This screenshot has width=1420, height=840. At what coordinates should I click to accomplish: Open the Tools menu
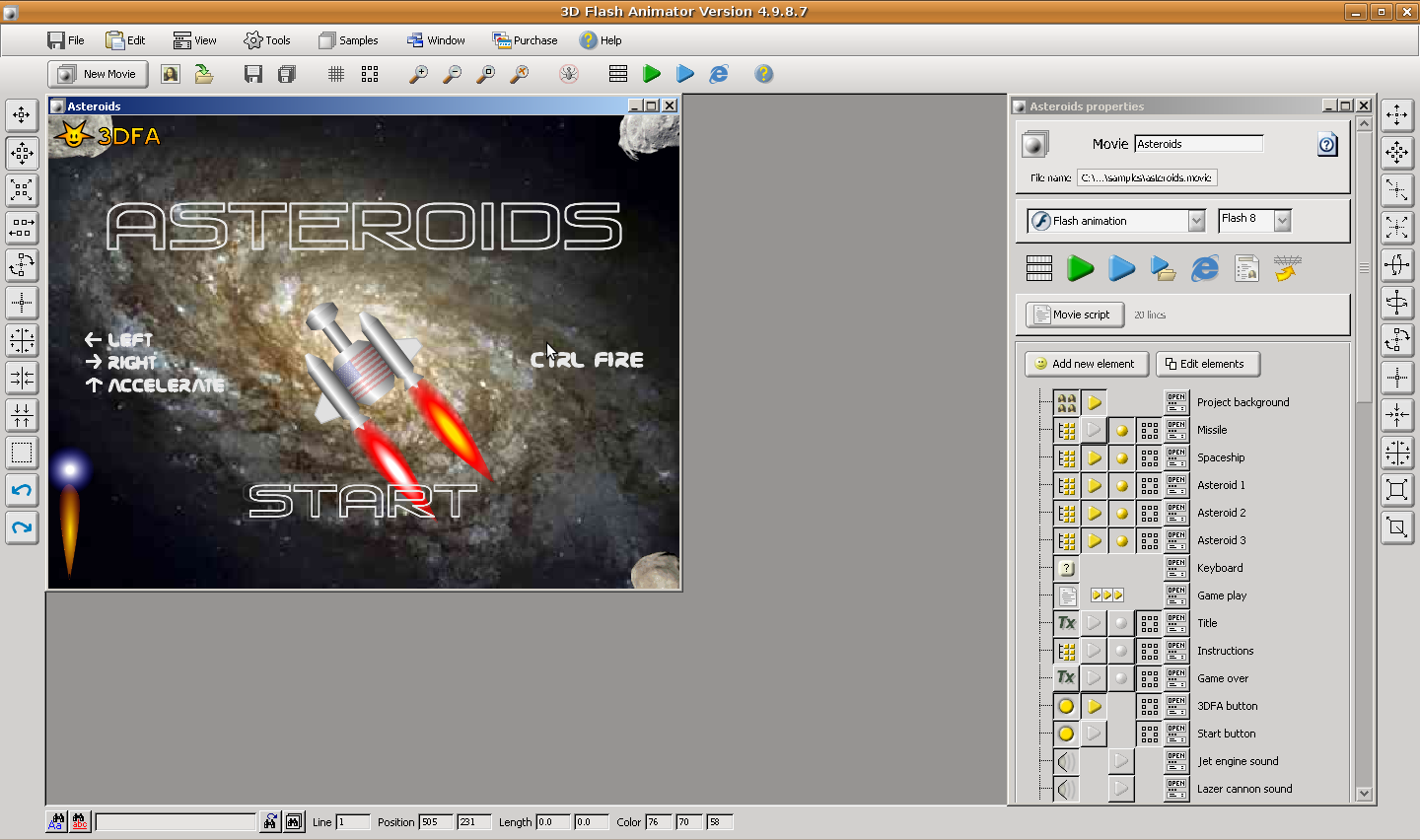pos(267,40)
